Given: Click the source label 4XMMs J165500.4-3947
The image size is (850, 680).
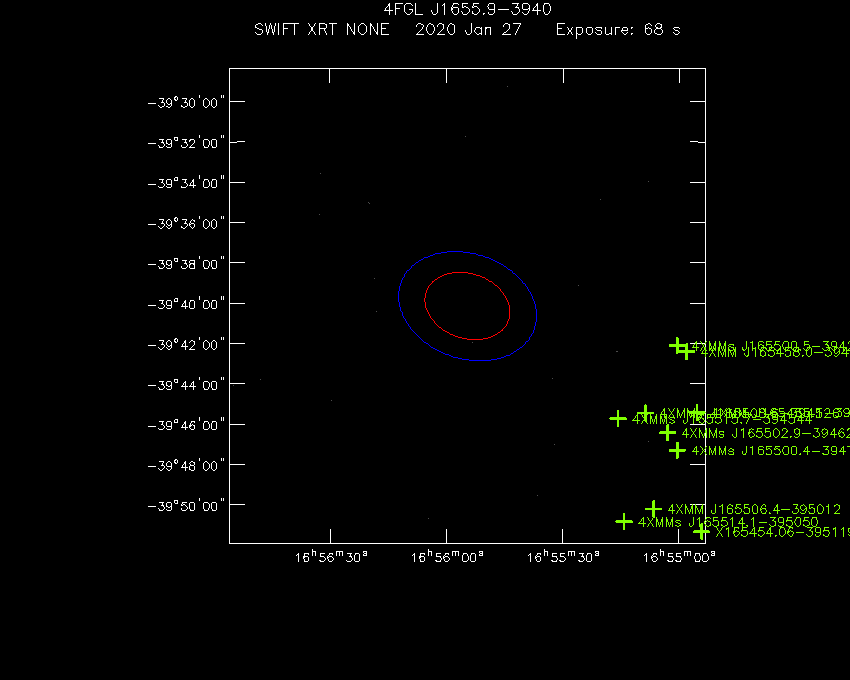Looking at the screenshot, I should pos(770,451).
